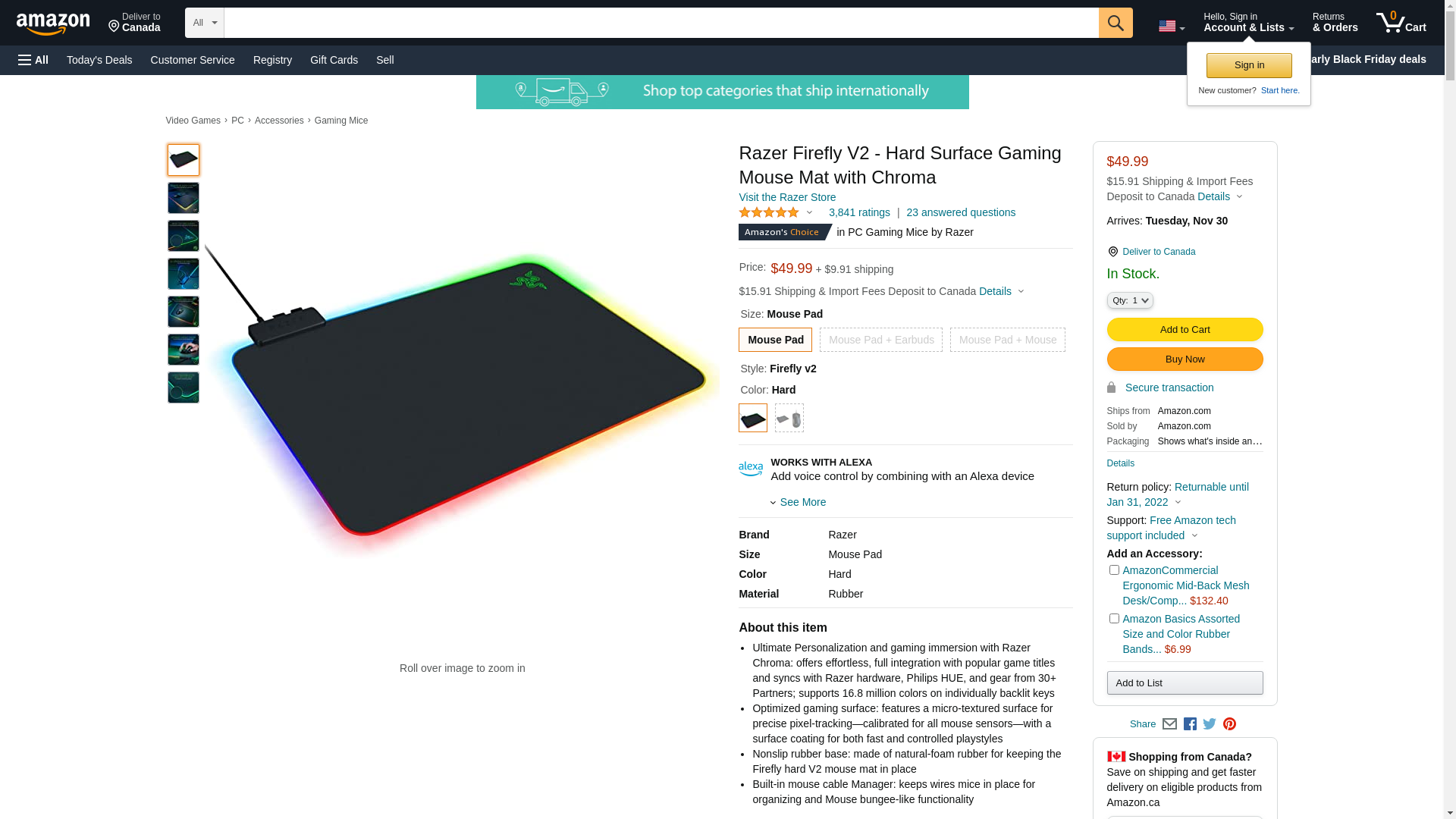Open the Qty quantity dropdown
This screenshot has height=819, width=1456.
[x=1130, y=300]
